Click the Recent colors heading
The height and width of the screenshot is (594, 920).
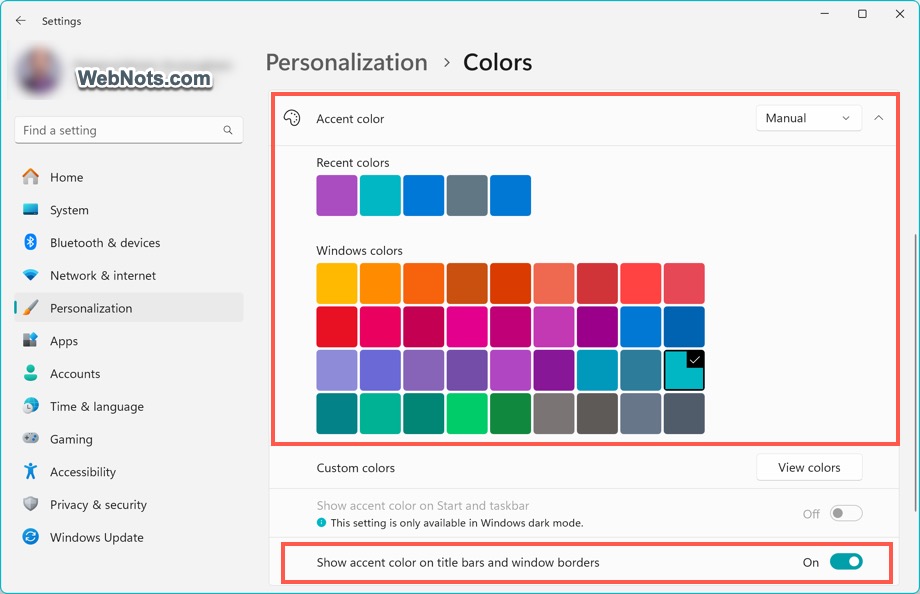[353, 163]
